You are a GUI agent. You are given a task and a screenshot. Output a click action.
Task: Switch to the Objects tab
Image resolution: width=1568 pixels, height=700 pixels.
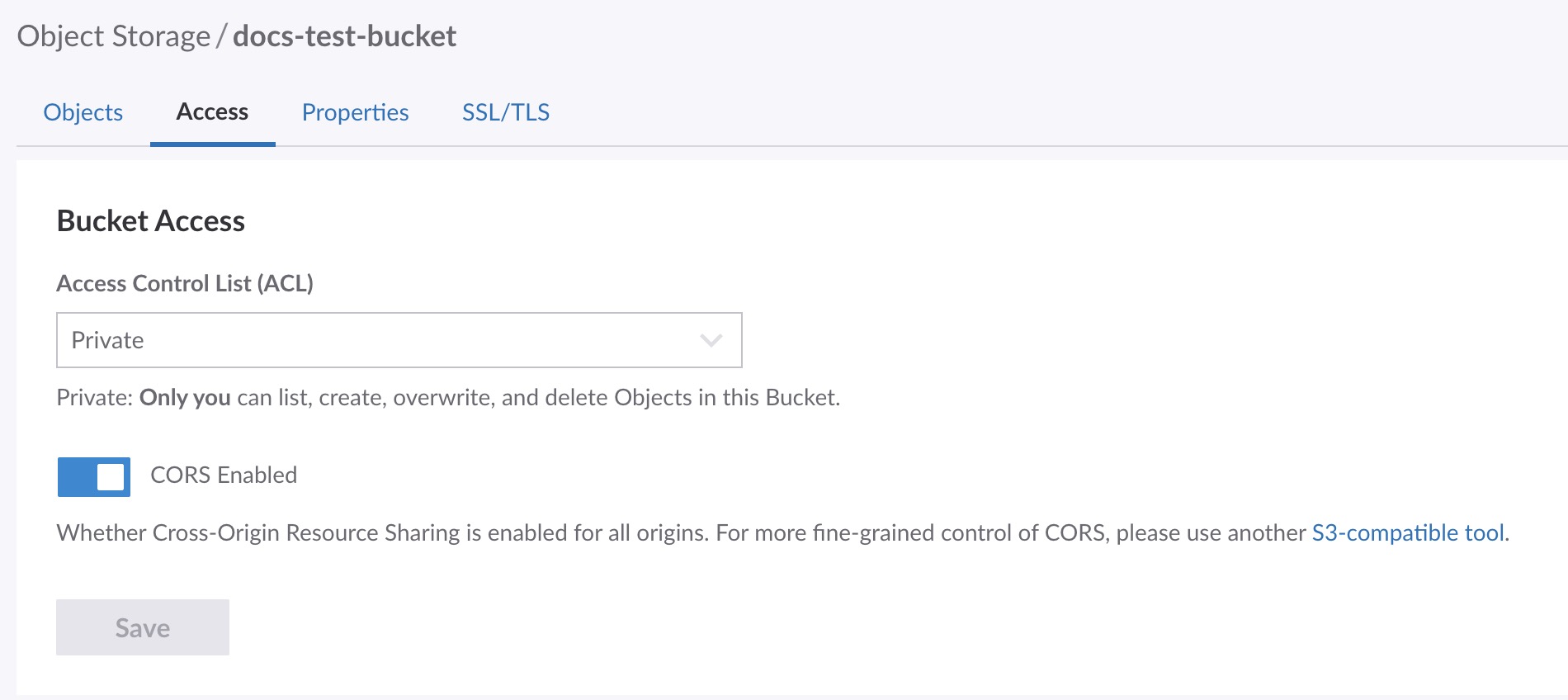point(83,112)
